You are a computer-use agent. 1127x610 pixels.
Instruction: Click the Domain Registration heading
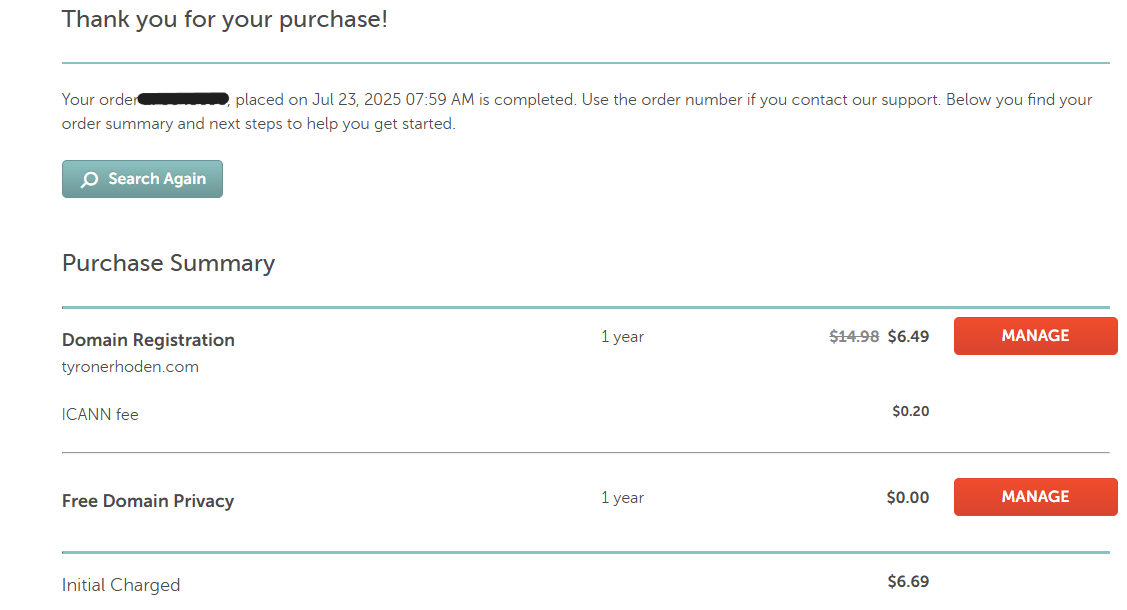point(148,340)
